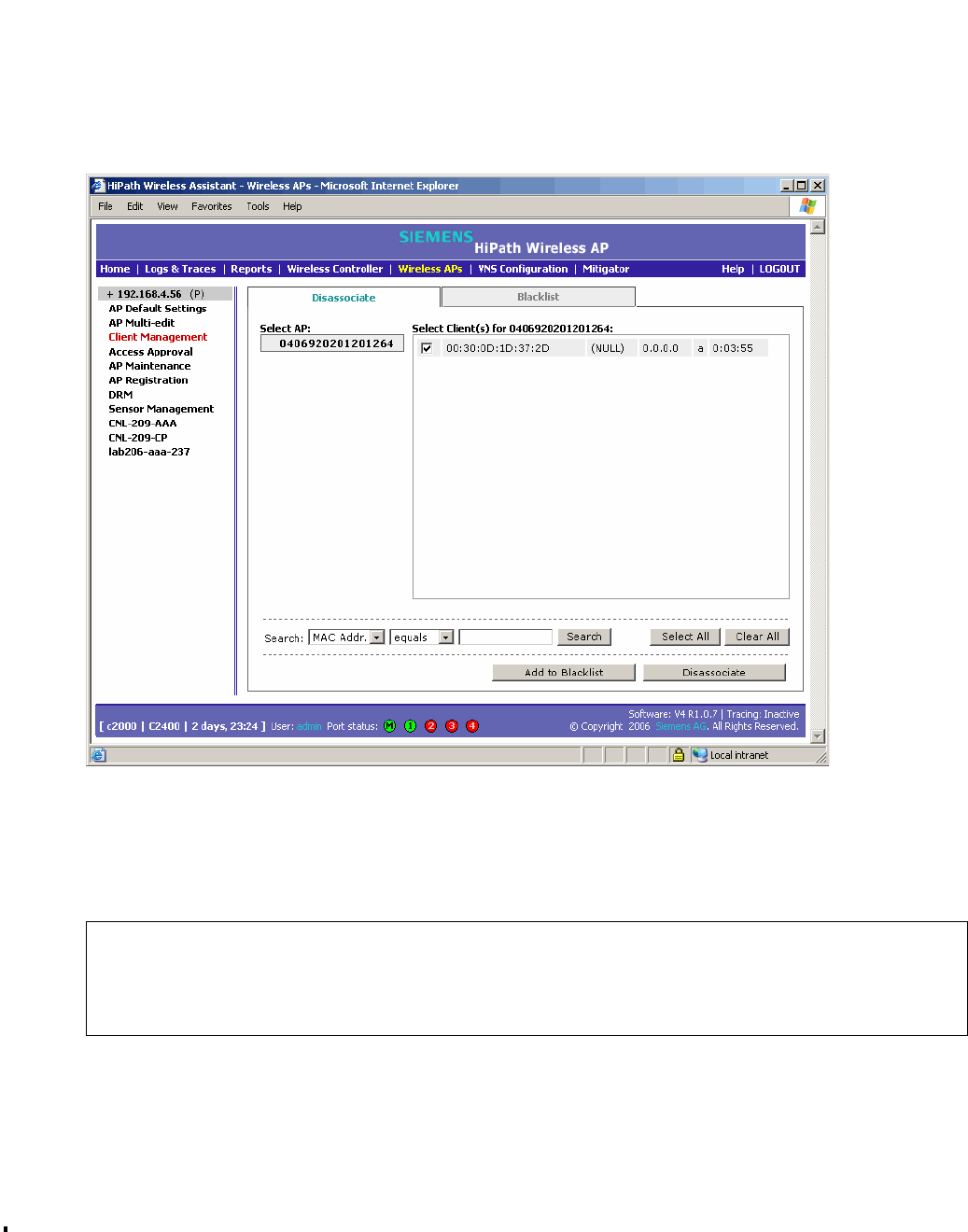
Task: Switch to the Blacklist tab
Action: (539, 297)
